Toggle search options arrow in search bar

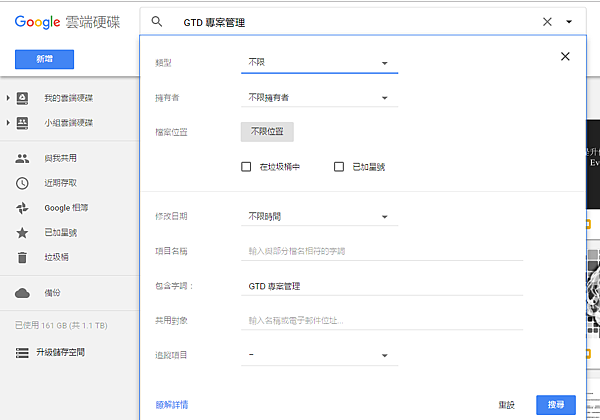[569, 22]
